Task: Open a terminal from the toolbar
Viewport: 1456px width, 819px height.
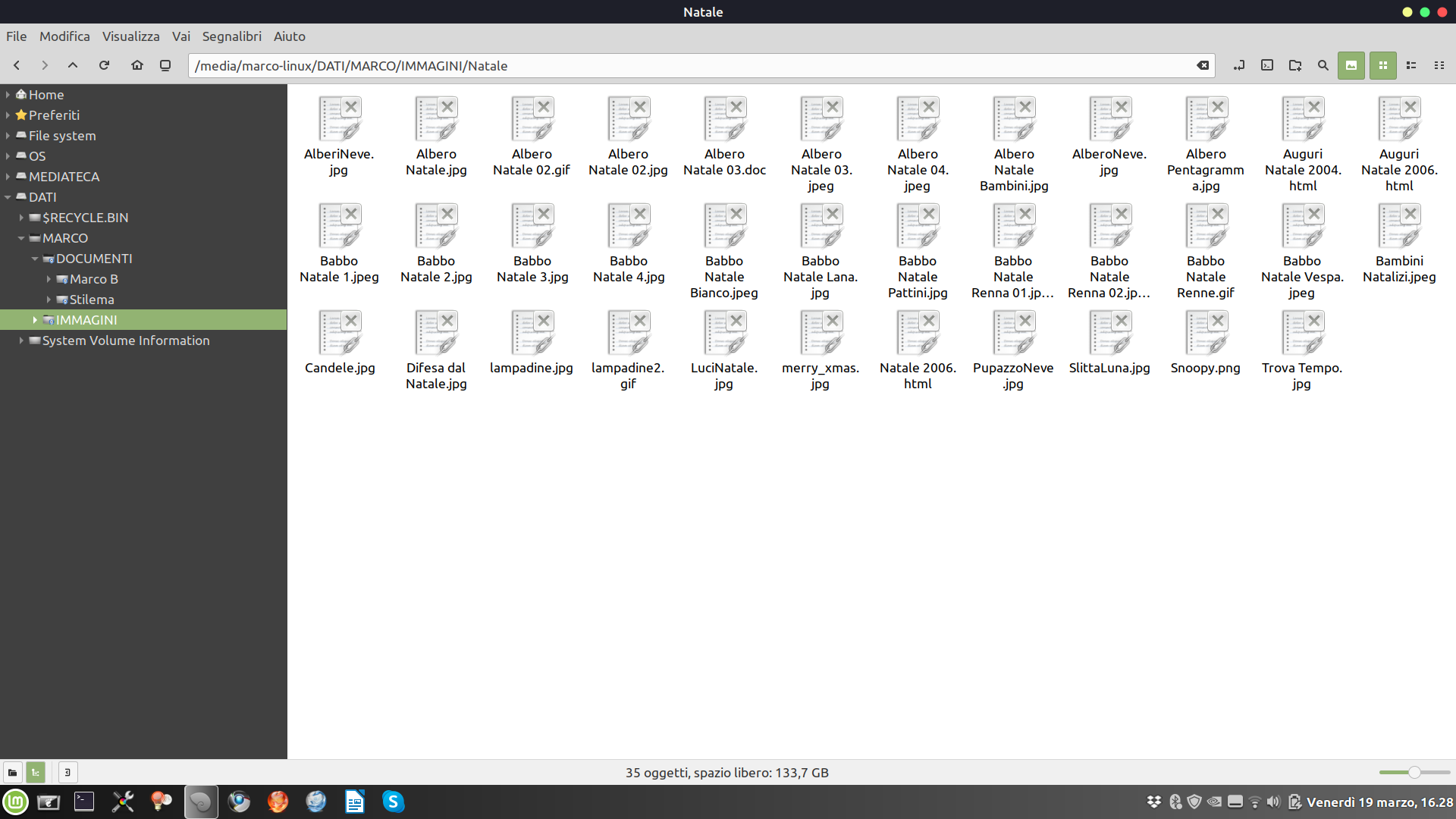Action: tap(1267, 65)
